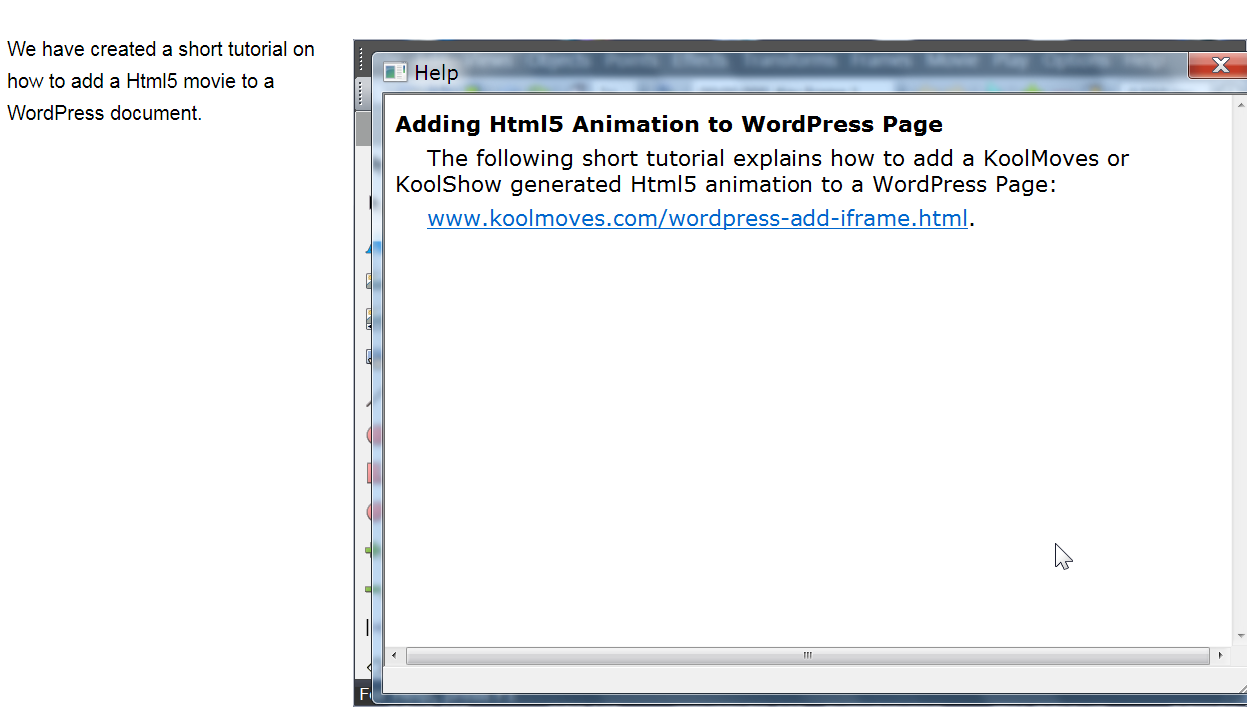
Task: Close the Help window
Action: coord(1218,66)
